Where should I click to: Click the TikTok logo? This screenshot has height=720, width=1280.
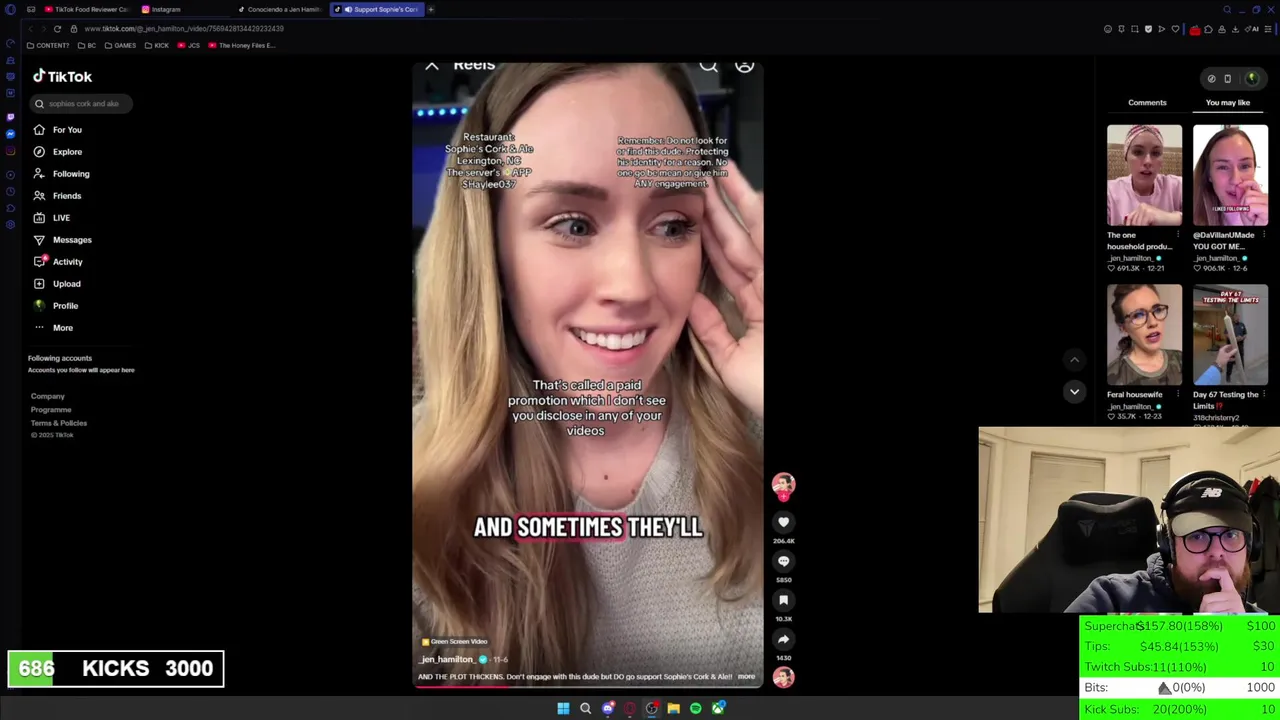62,76
